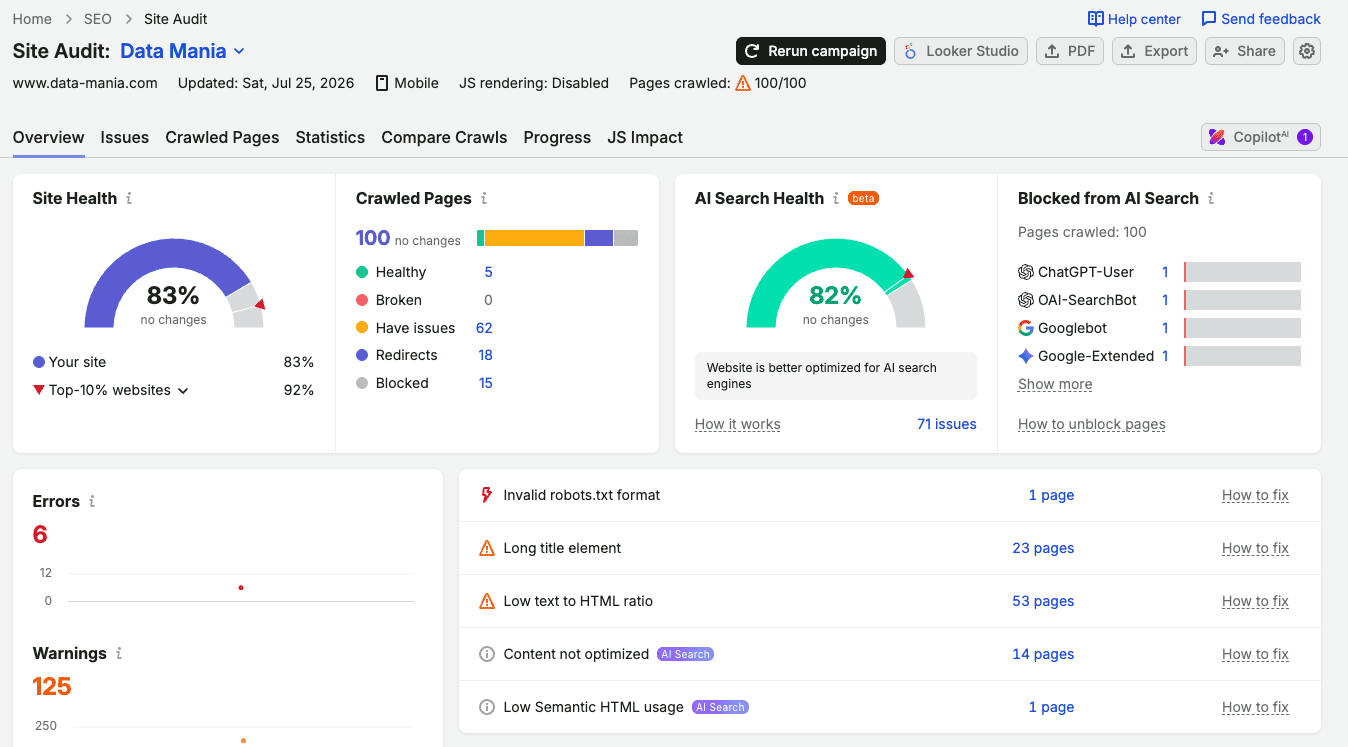Click the OAI-SearchBot icon
This screenshot has width=1348, height=747.
tap(1026, 300)
